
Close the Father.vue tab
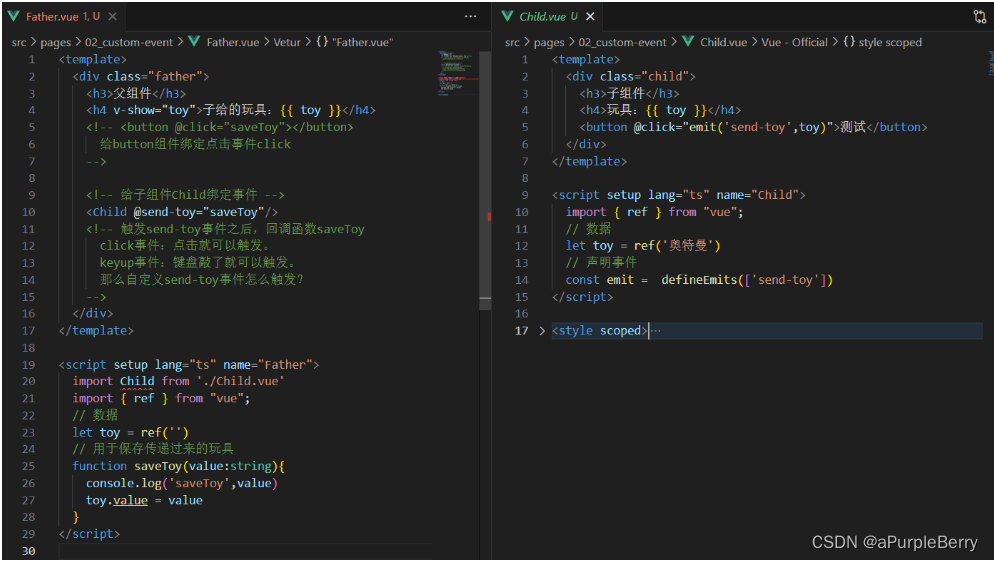pyautogui.click(x=112, y=16)
